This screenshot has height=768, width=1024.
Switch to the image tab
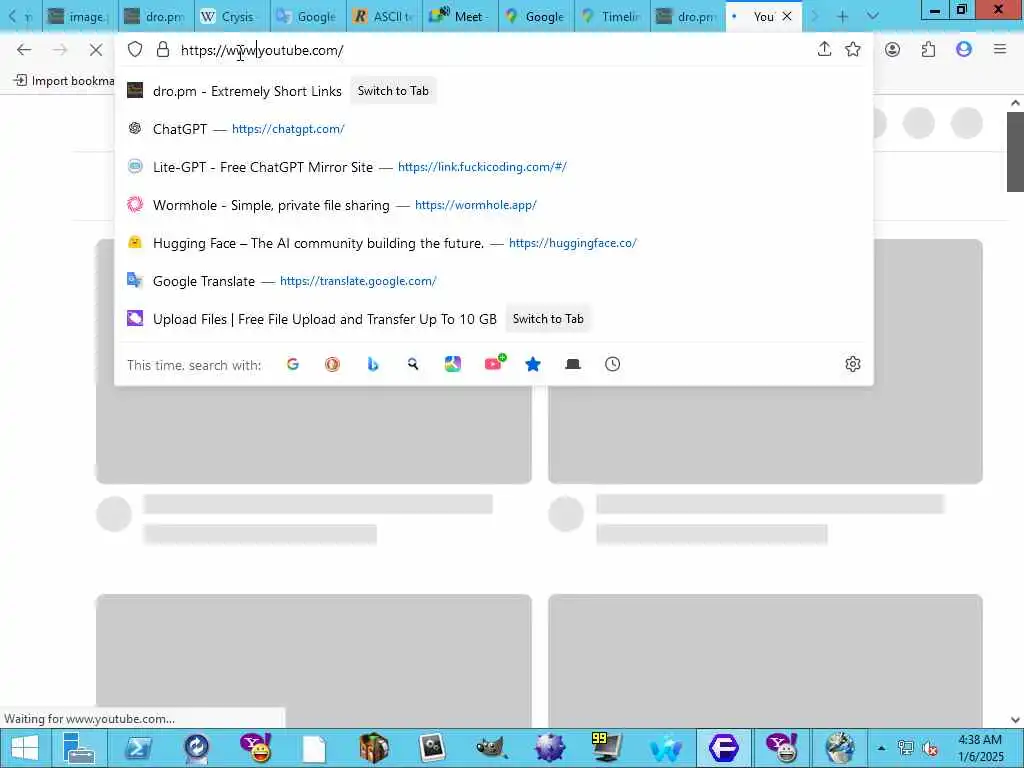pos(80,16)
